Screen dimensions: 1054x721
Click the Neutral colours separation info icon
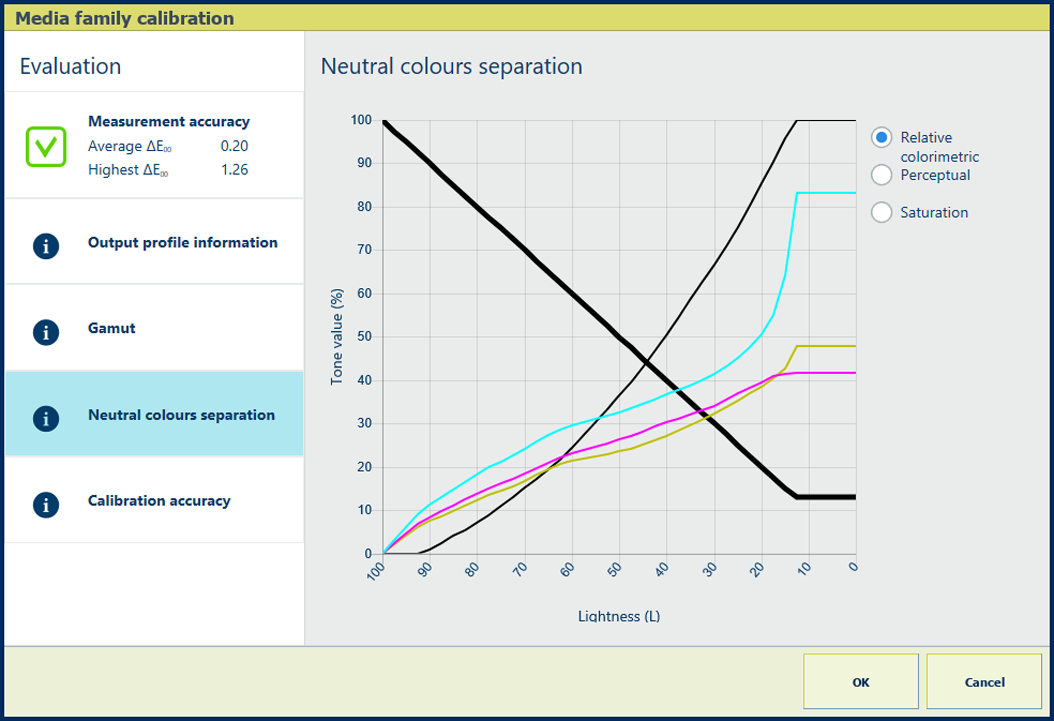tap(46, 418)
